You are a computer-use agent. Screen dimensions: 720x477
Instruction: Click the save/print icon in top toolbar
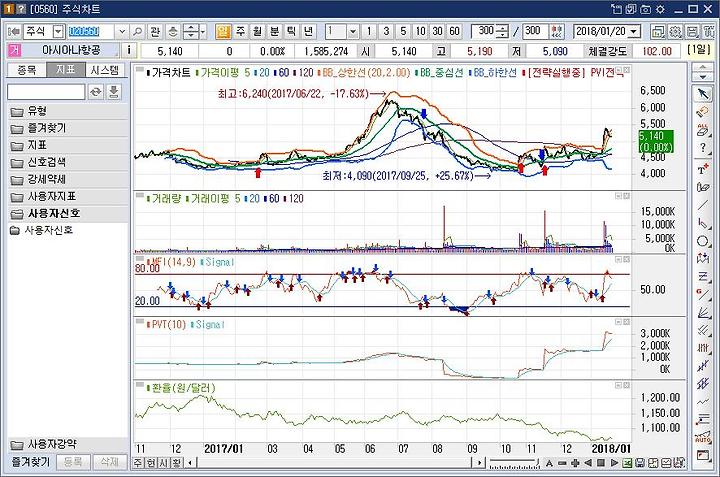click(x=692, y=32)
